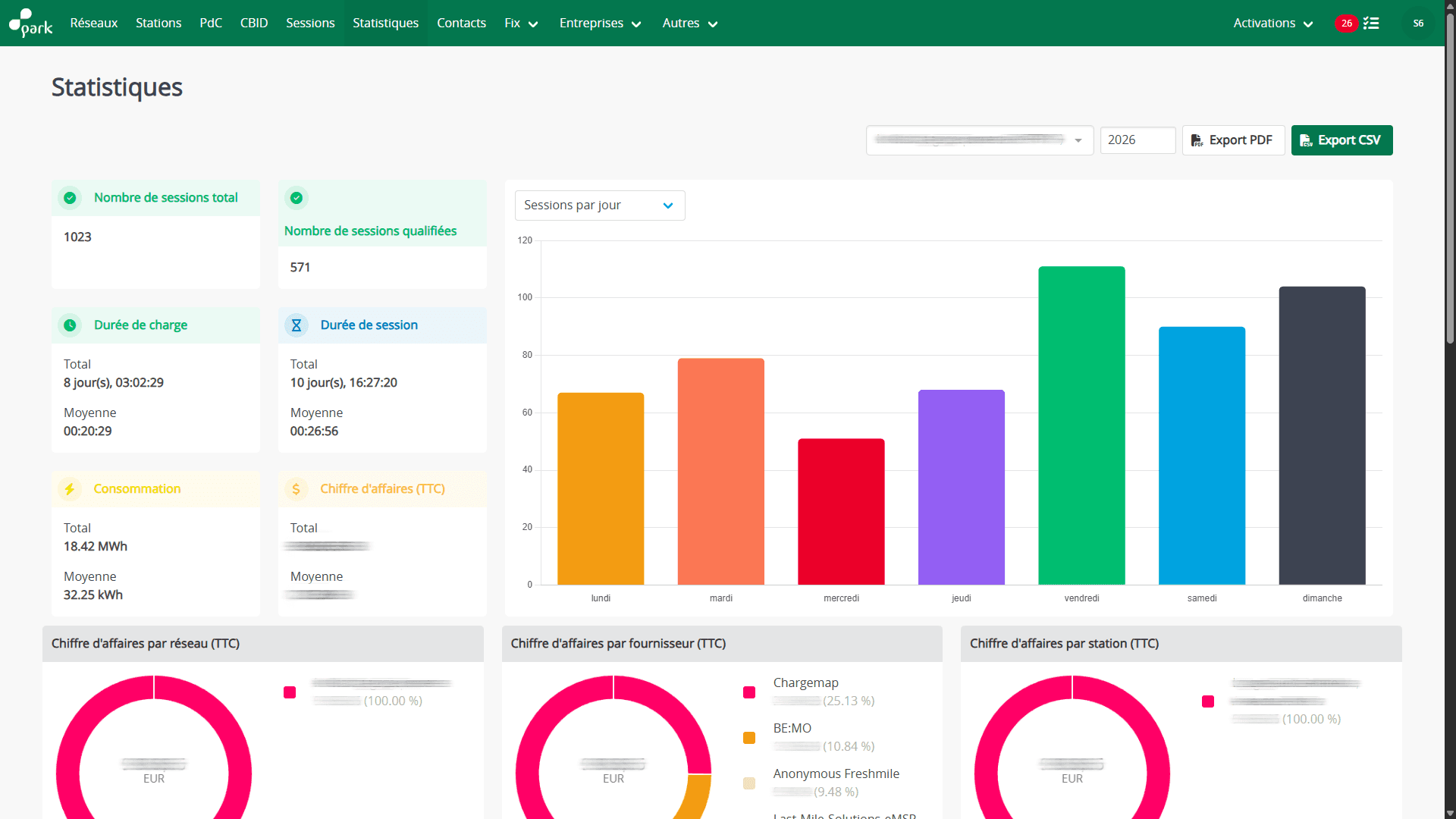Click the hourglass icon on Durée de session
The width and height of the screenshot is (1456, 819).
[x=297, y=325]
